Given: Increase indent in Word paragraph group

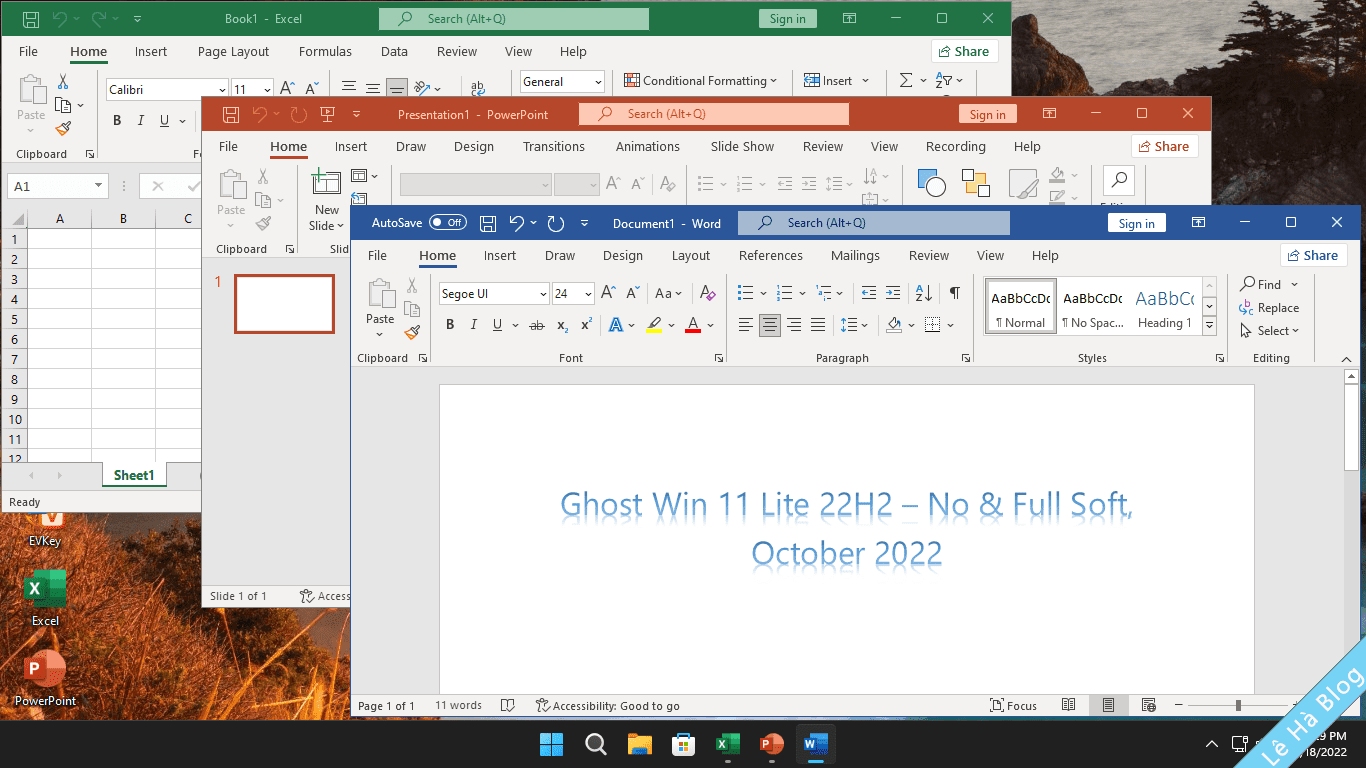Looking at the screenshot, I should pos(893,293).
